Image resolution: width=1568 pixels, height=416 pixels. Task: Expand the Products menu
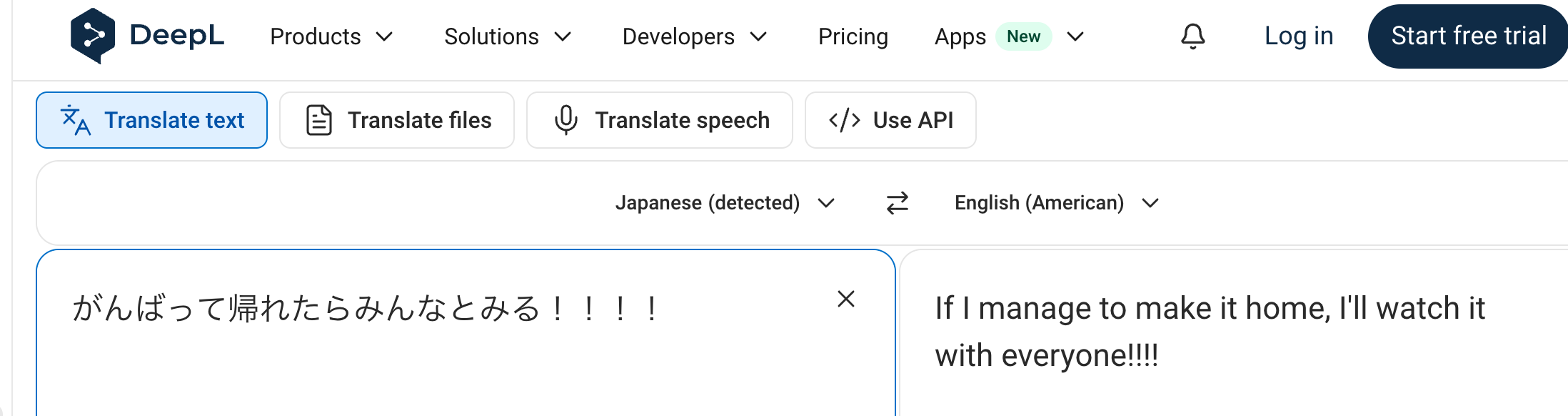[x=331, y=36]
